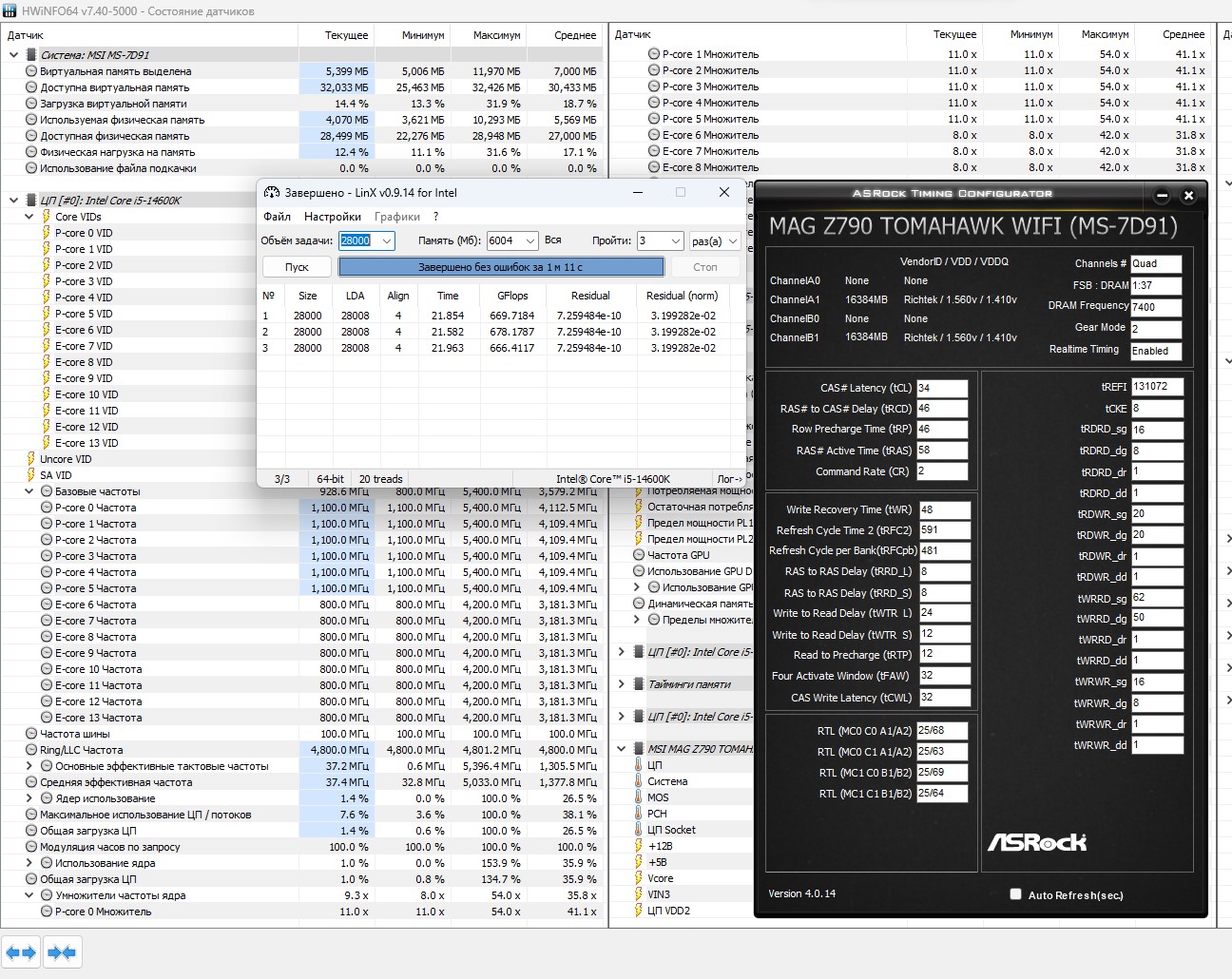Click the lightning icon beside E-core 13 VID
The height and width of the screenshot is (979, 1232).
coord(46,443)
